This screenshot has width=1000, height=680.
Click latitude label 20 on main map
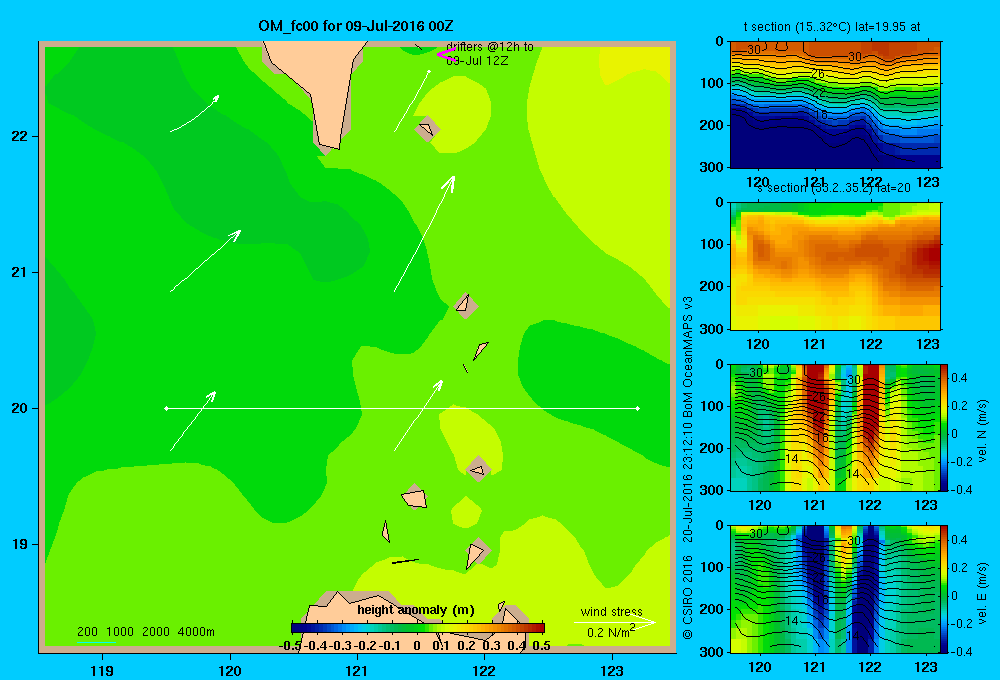[x=20, y=408]
